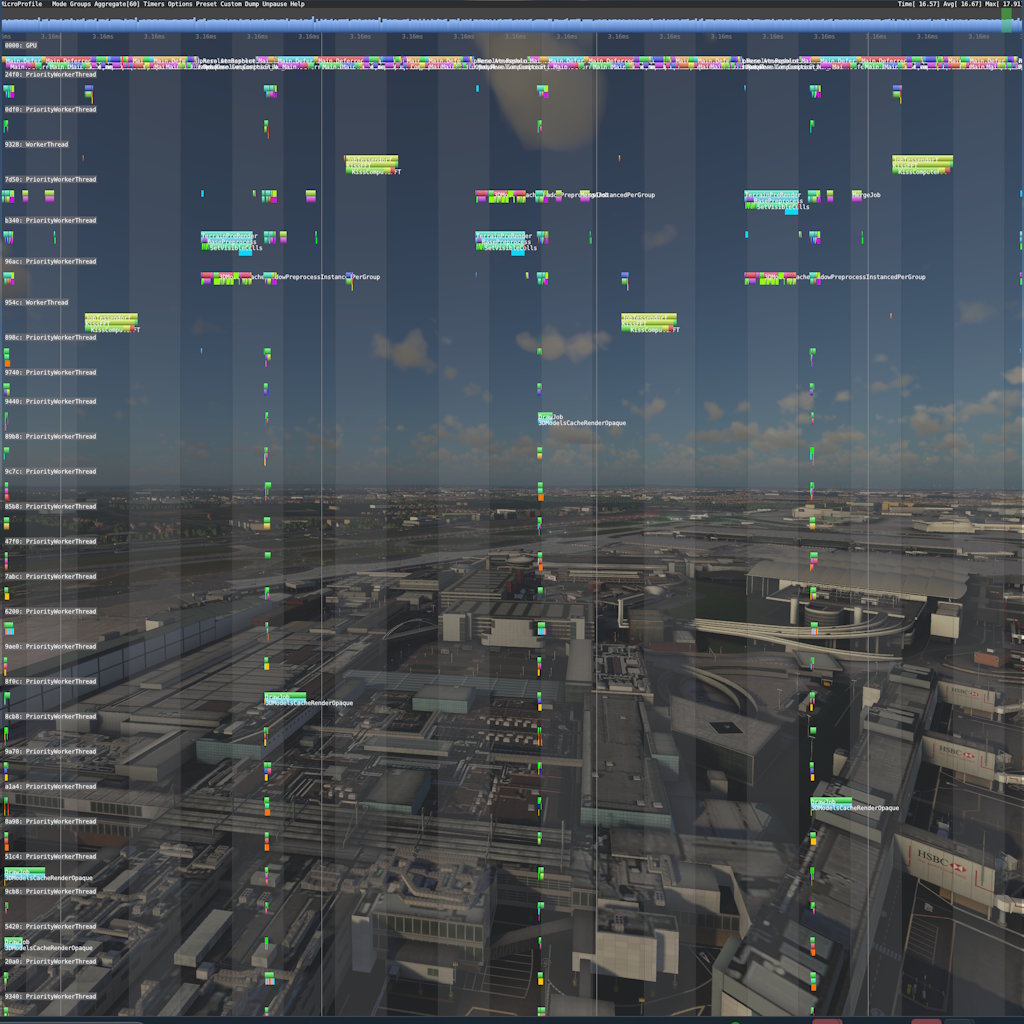Click the 8cb8: PriorityWorkerThread label

[x=50, y=716]
